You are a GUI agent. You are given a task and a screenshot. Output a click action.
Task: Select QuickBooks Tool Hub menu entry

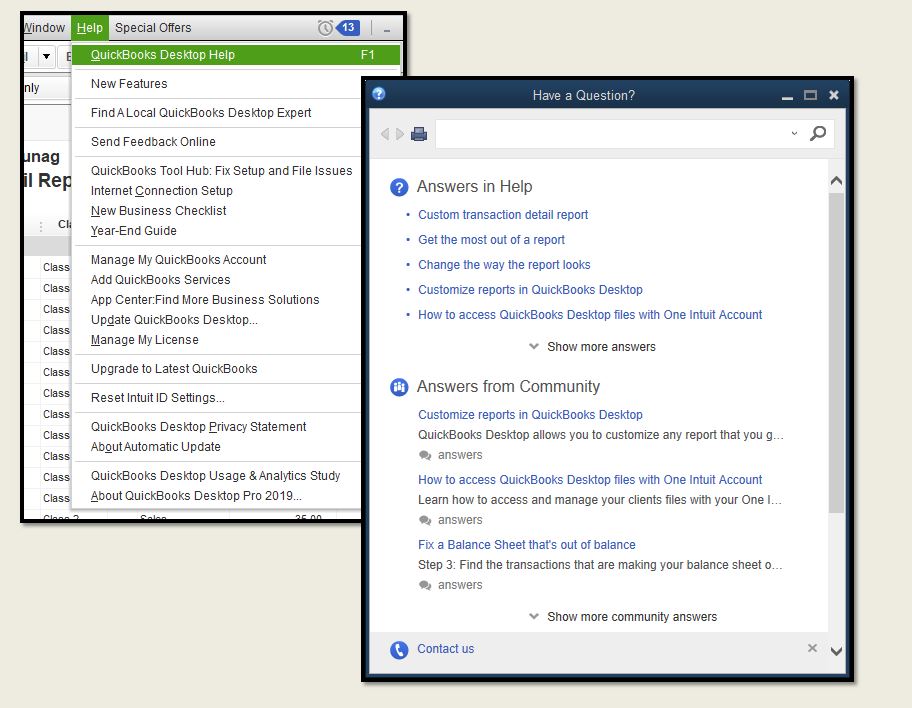[222, 170]
